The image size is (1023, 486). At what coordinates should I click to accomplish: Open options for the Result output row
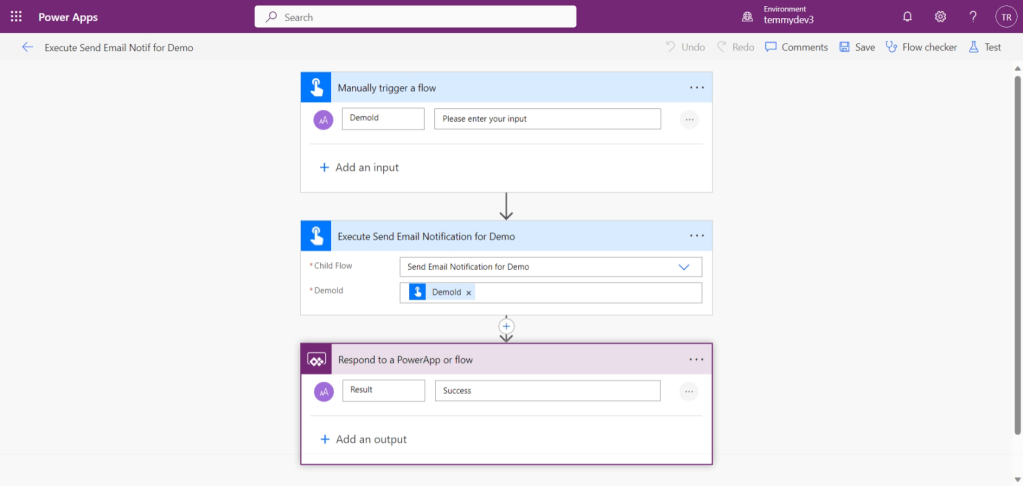689,391
